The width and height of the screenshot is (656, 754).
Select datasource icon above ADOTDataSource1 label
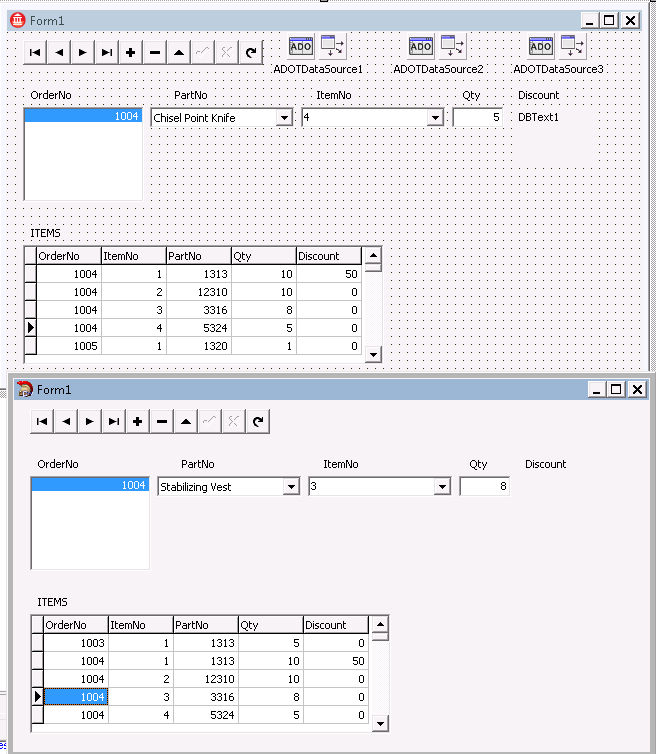[x=332, y=47]
